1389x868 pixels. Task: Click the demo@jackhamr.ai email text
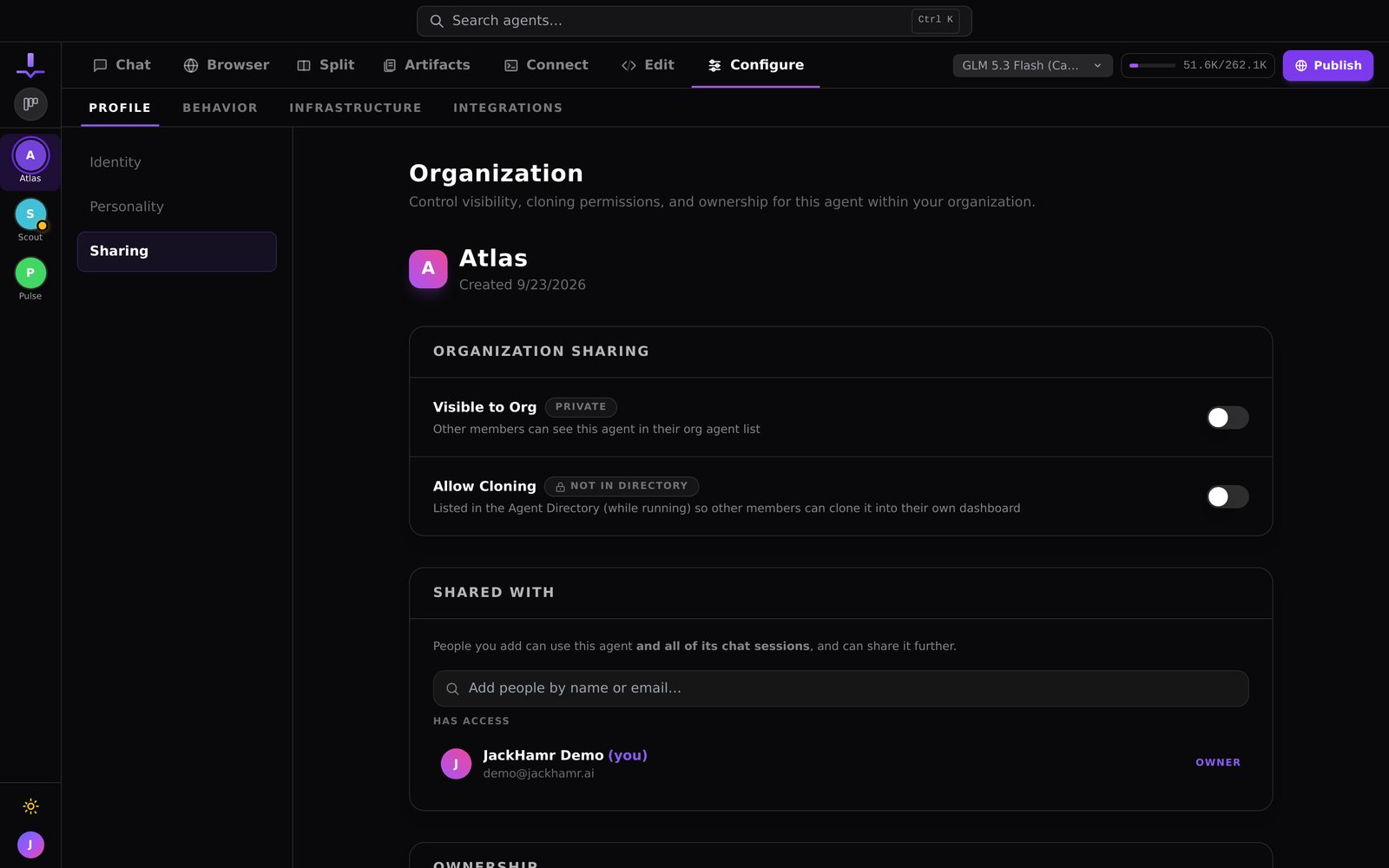pyautogui.click(x=538, y=773)
